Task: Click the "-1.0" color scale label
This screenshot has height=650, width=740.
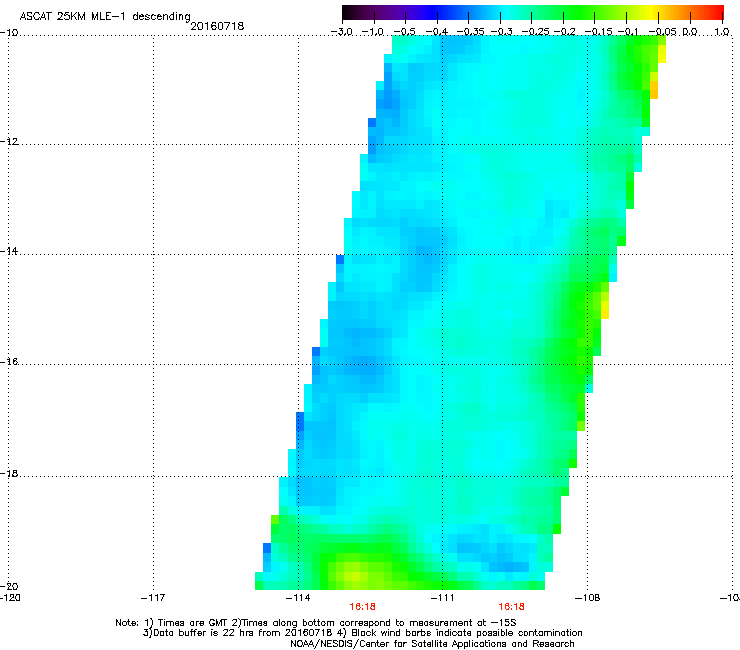Action: tap(372, 32)
